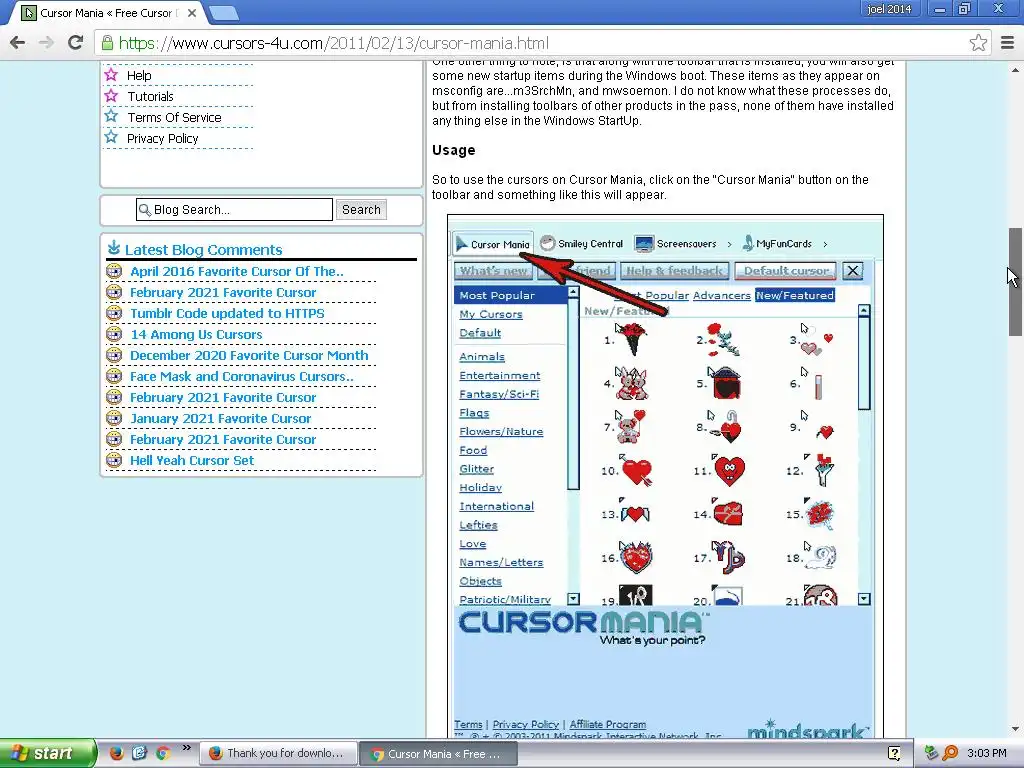Click the cursor grid scroll up arrow
The image size is (1024, 768).
click(x=864, y=311)
